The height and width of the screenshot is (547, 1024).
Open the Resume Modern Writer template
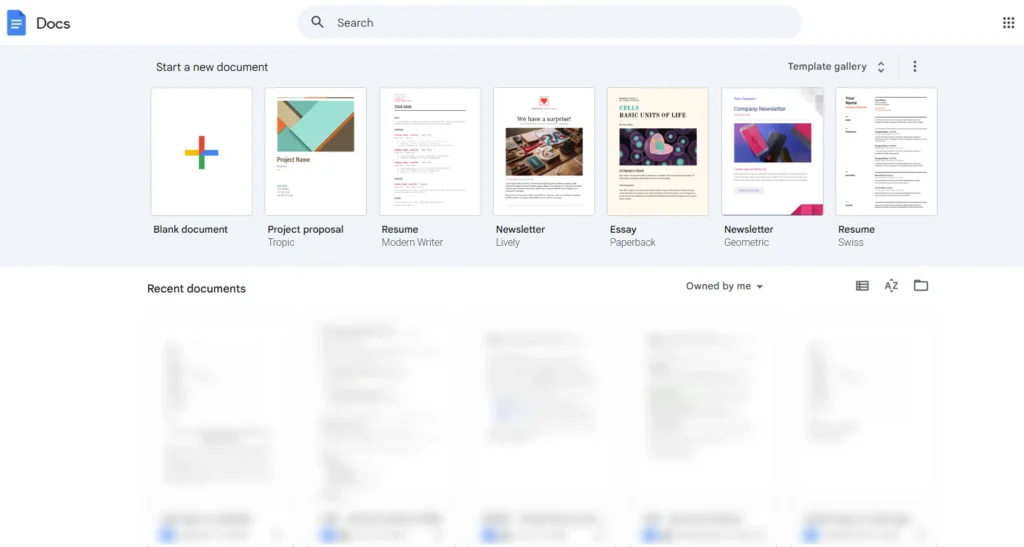coord(430,151)
